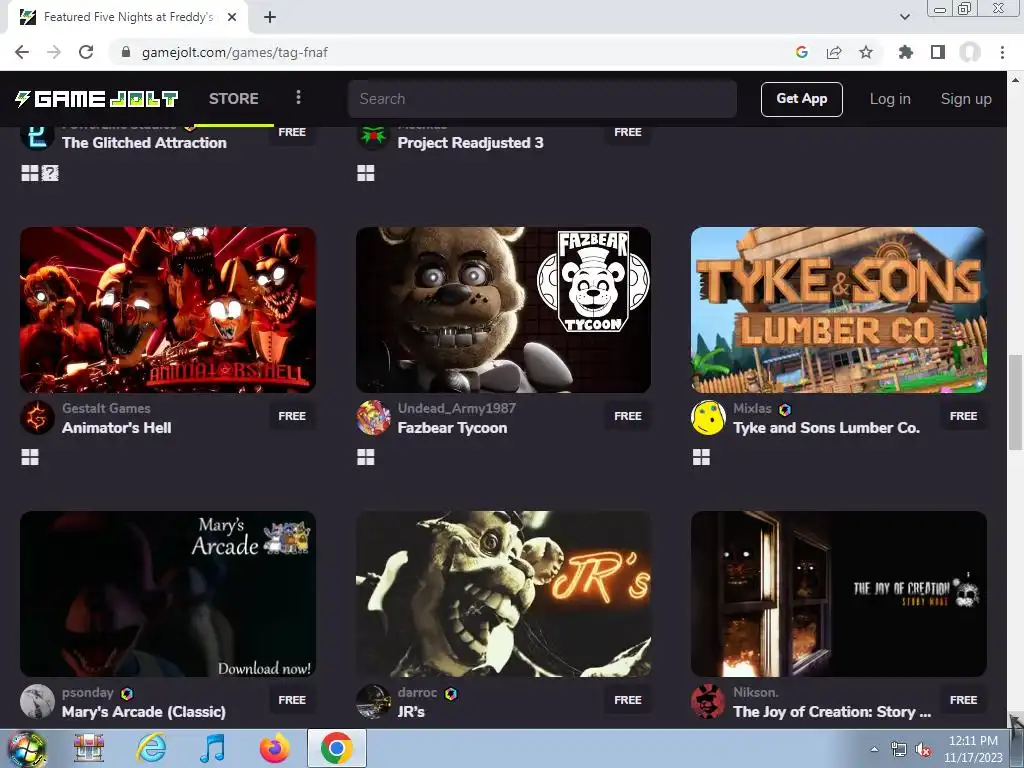Click Windows icon under Tyke and Sons
The width and height of the screenshot is (1024, 768).
tap(701, 457)
